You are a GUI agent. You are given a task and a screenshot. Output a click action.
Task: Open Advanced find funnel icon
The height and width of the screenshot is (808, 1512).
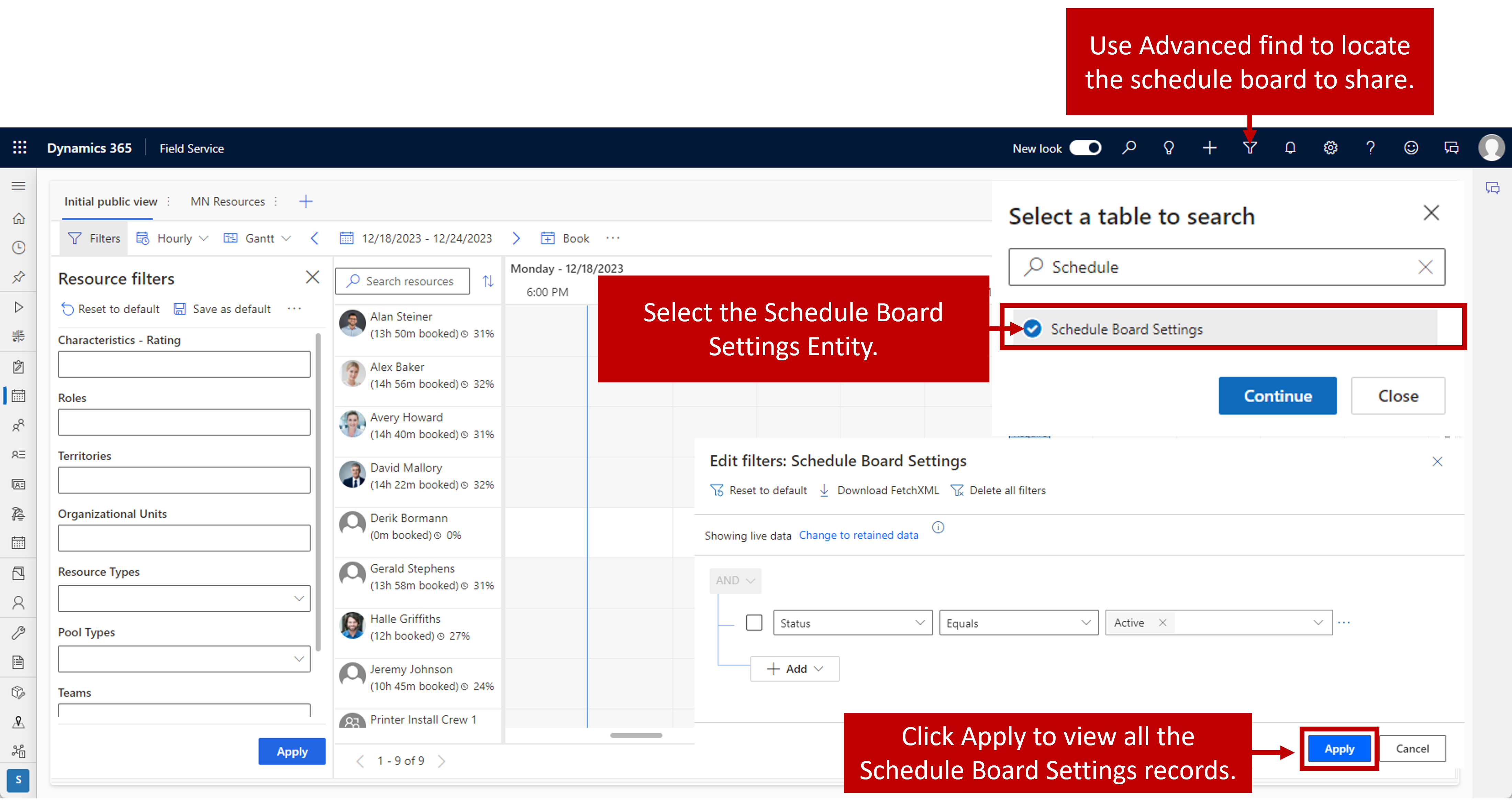[x=1249, y=148]
